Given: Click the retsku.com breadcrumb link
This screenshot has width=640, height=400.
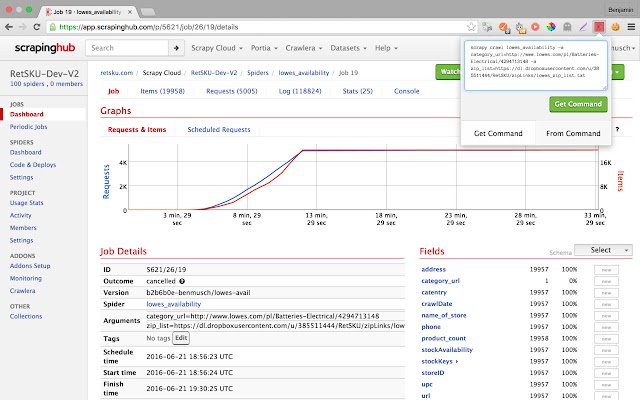Looking at the screenshot, I should coord(117,73).
